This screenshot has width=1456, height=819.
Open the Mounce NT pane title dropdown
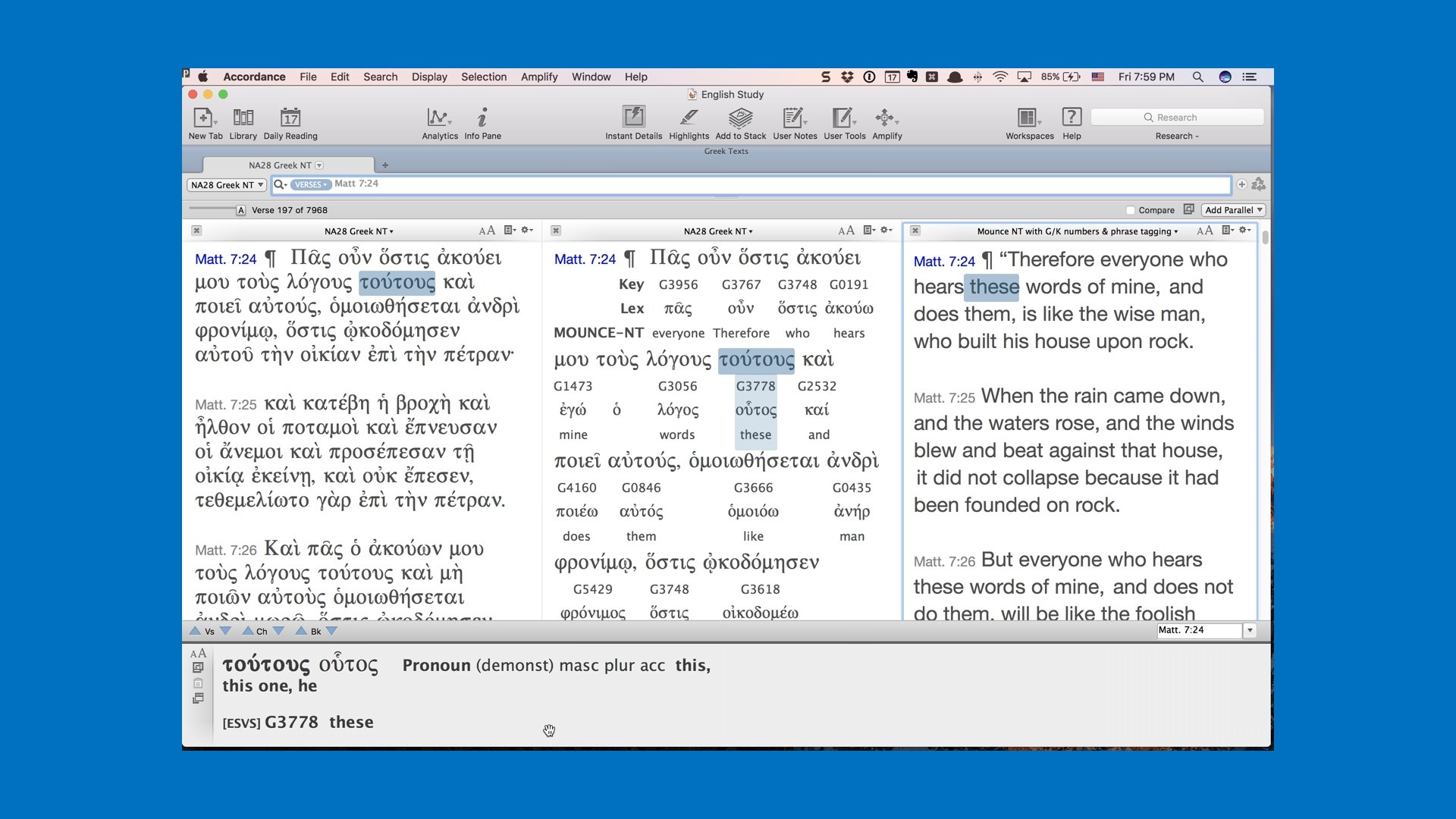(x=1077, y=231)
